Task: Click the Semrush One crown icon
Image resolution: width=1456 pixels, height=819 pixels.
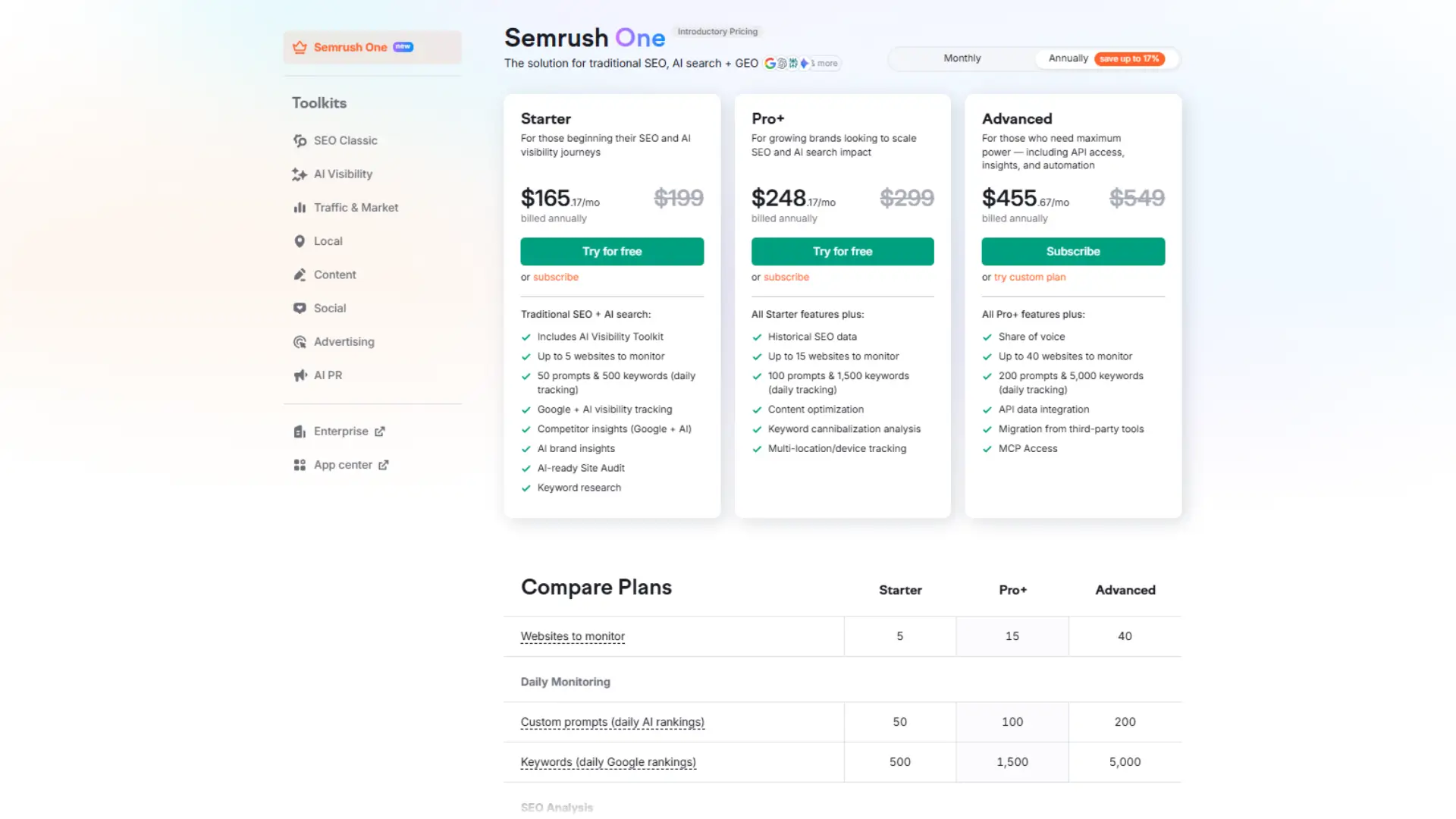Action: coord(300,47)
